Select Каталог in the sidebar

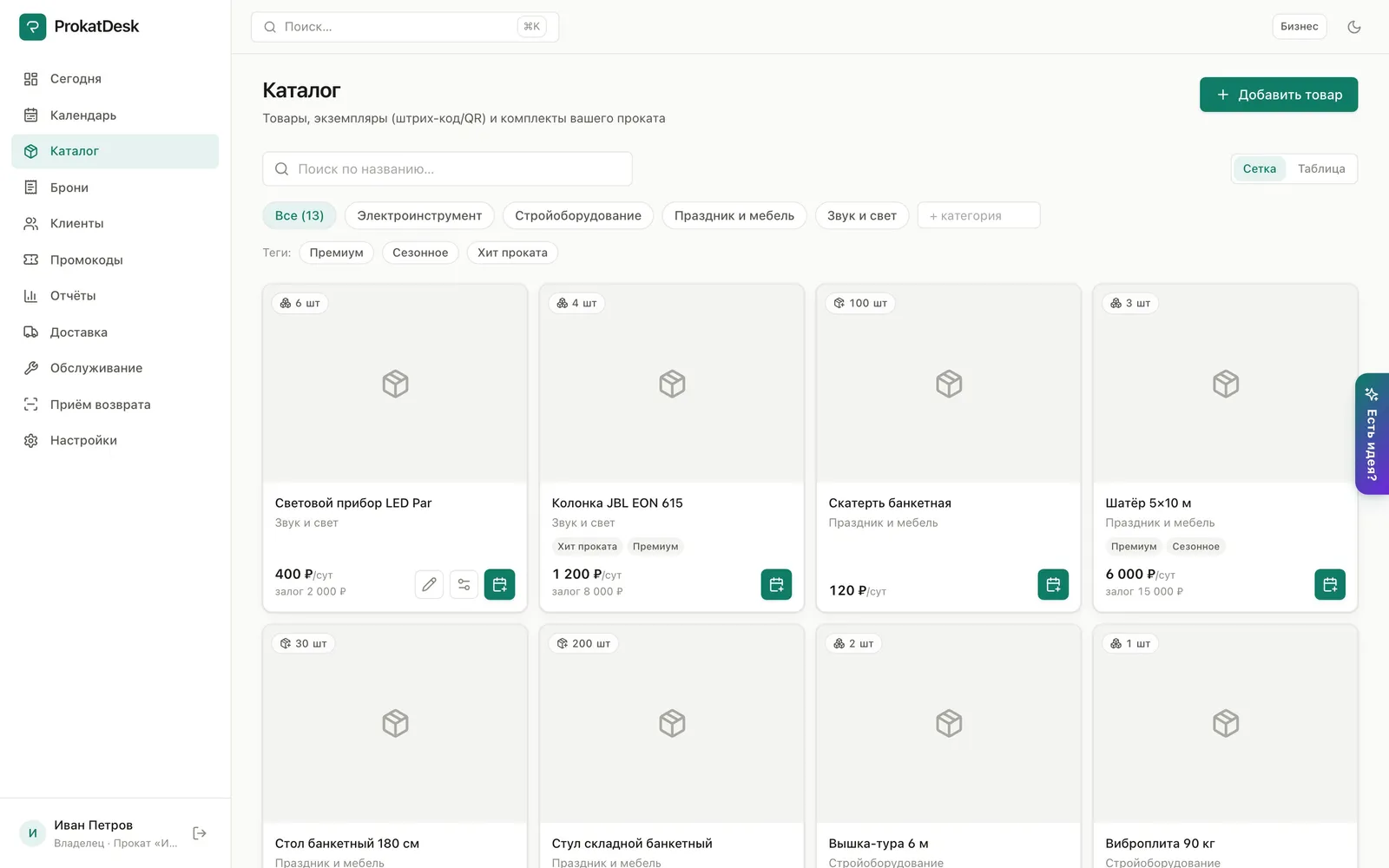[115, 151]
